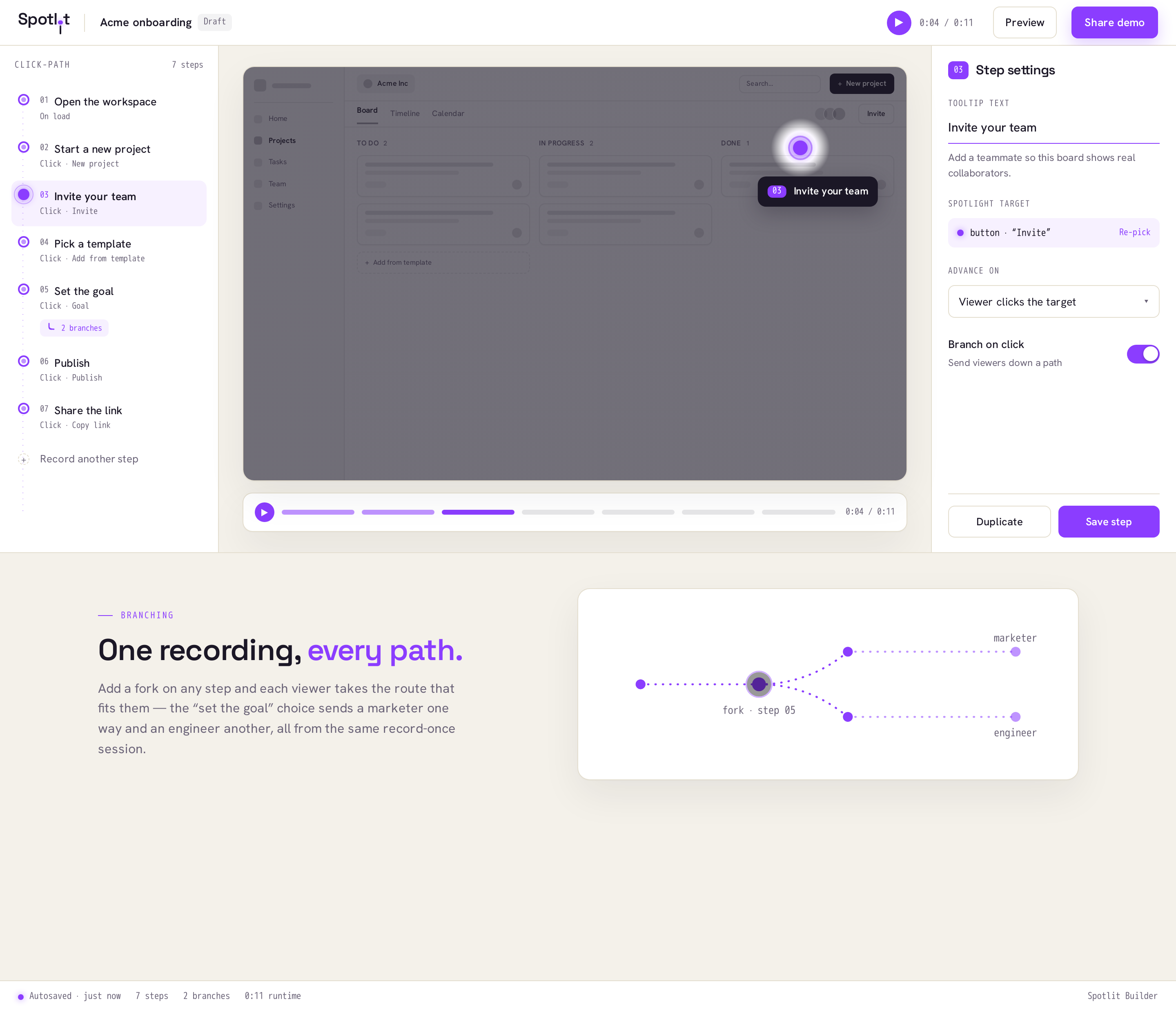The height and width of the screenshot is (1013, 1176).
Task: Switch to the Timeline tab in the preview
Action: pos(405,114)
